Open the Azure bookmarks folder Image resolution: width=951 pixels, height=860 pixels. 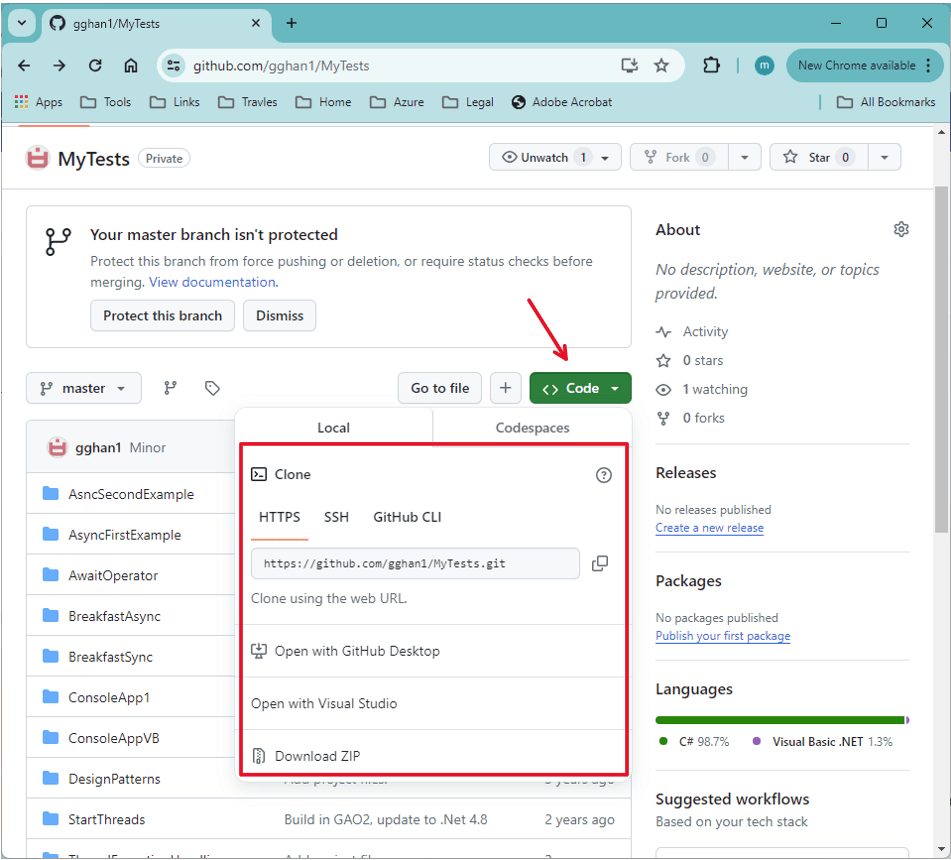[397, 102]
